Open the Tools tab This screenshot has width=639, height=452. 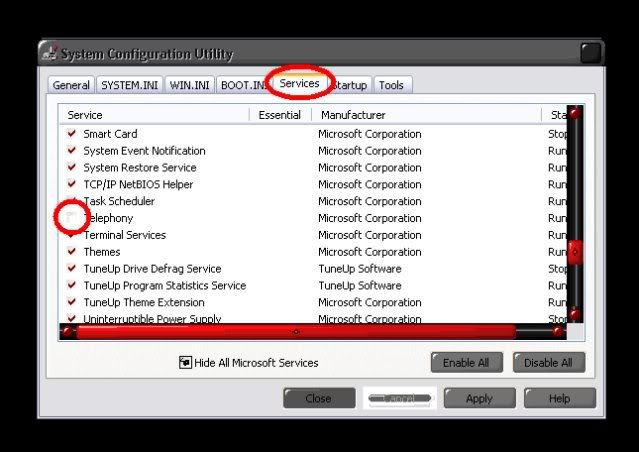click(391, 86)
